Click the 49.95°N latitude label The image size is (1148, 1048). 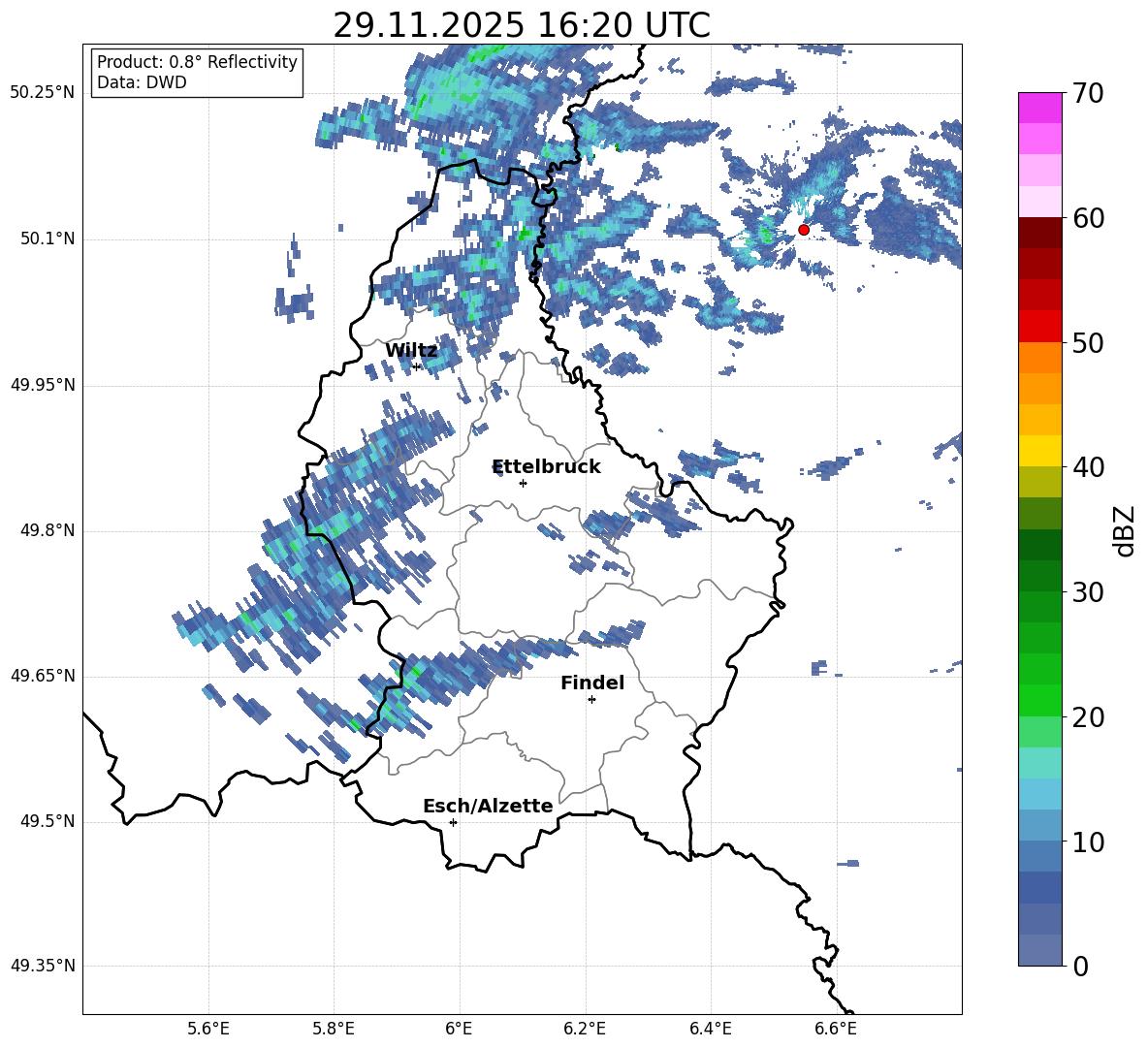(x=43, y=385)
